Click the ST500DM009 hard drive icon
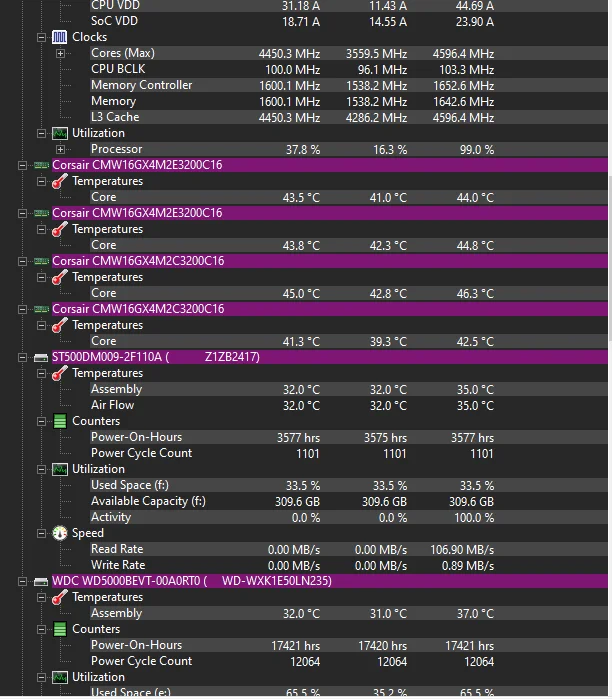Screen dimensions: 612x699 click(x=41, y=358)
